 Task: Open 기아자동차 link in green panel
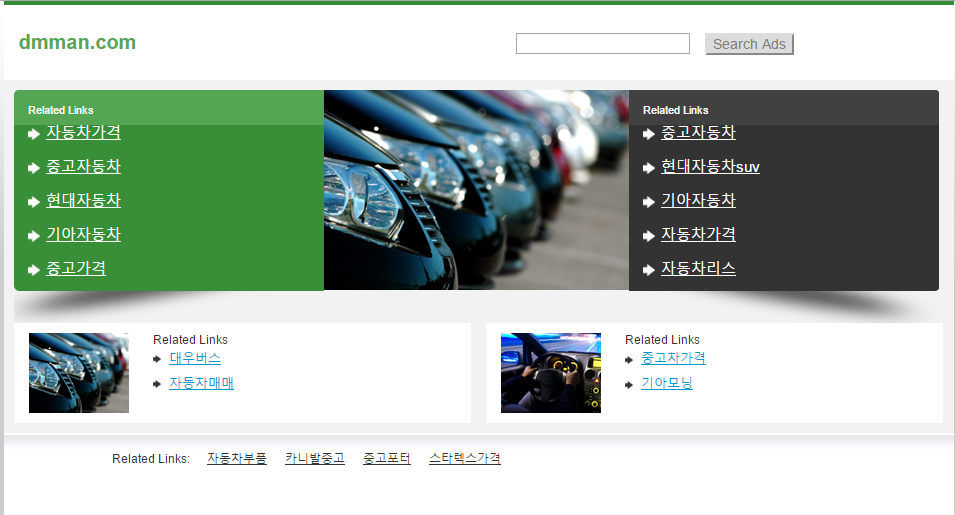(x=83, y=234)
